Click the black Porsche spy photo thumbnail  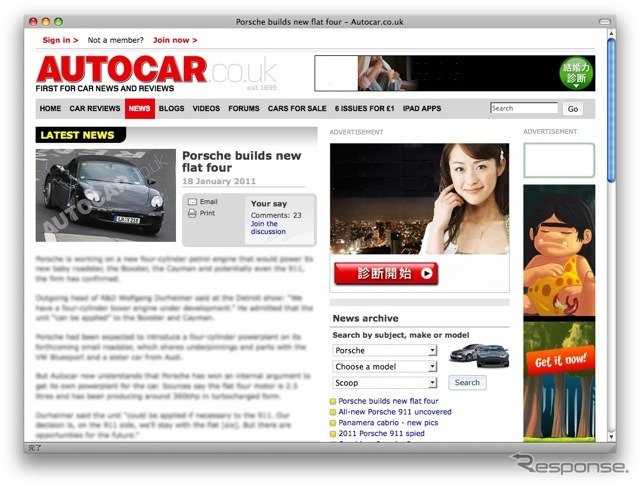click(106, 195)
